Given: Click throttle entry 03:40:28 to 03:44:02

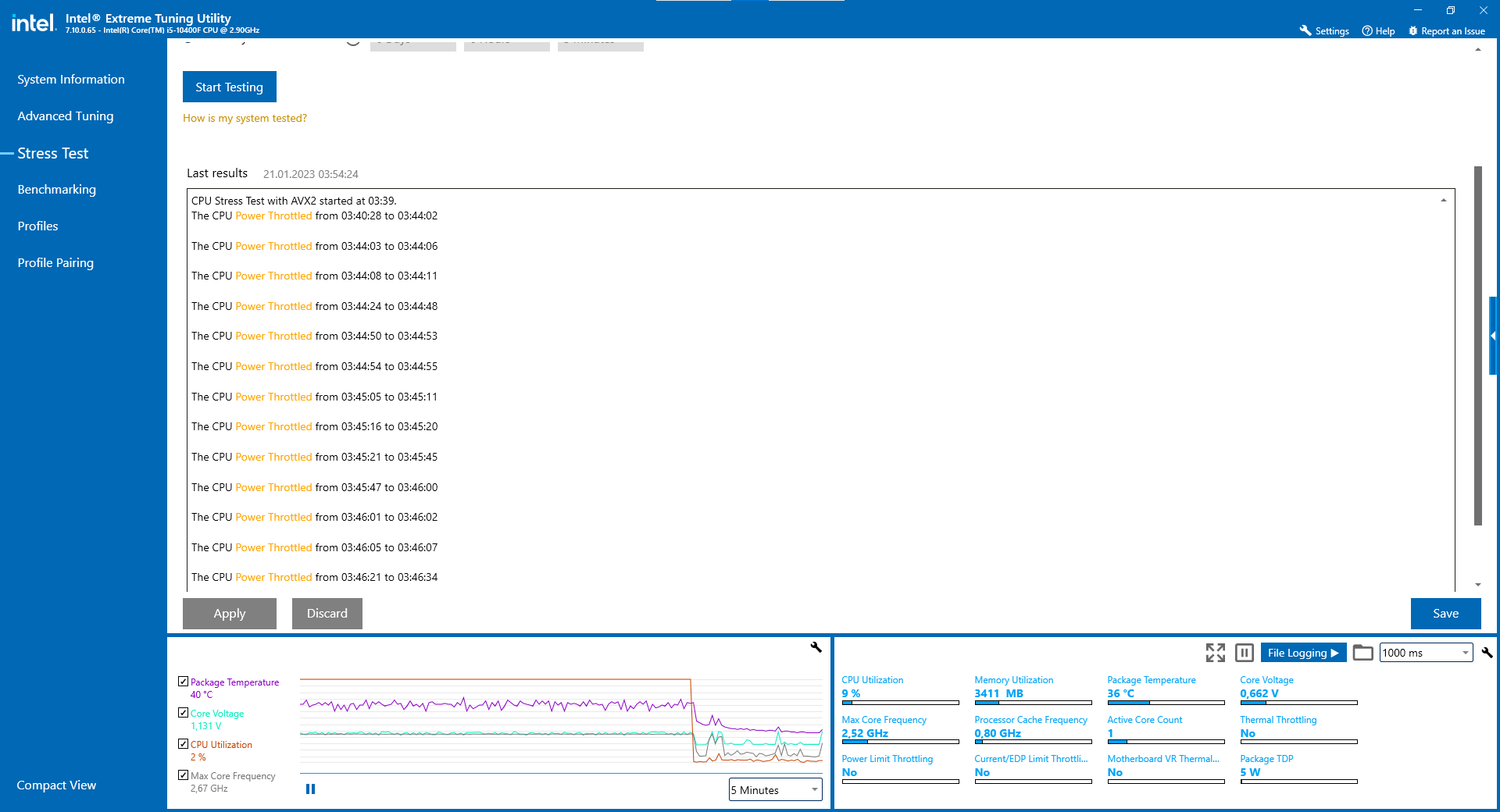Looking at the screenshot, I should tap(314, 215).
